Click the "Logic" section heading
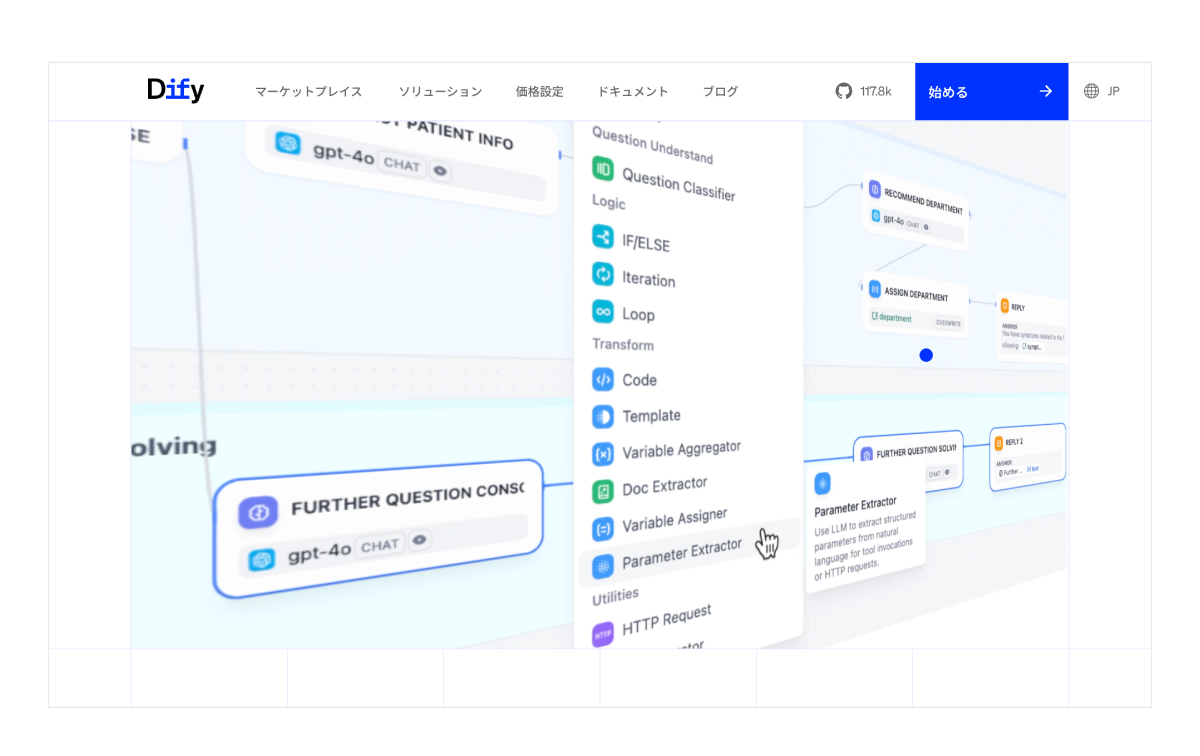Image resolution: width=1200 pixels, height=756 pixels. [x=609, y=203]
